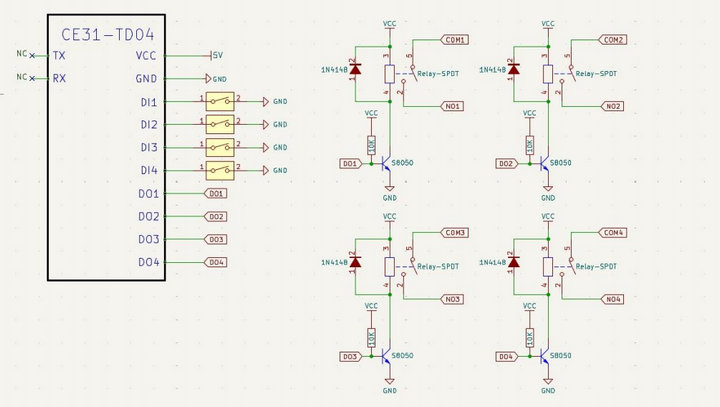Click the DO1 input label at the transistor base
720x407 pixels.
(x=350, y=163)
